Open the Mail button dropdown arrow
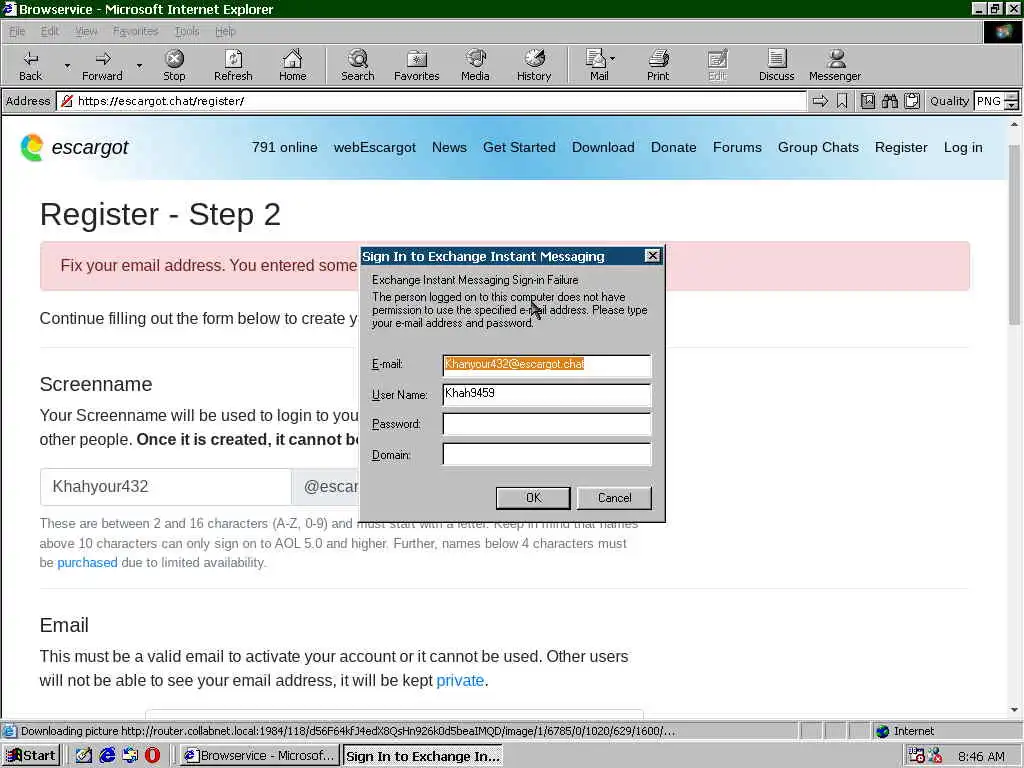This screenshot has height=768, width=1024. pyautogui.click(x=613, y=59)
